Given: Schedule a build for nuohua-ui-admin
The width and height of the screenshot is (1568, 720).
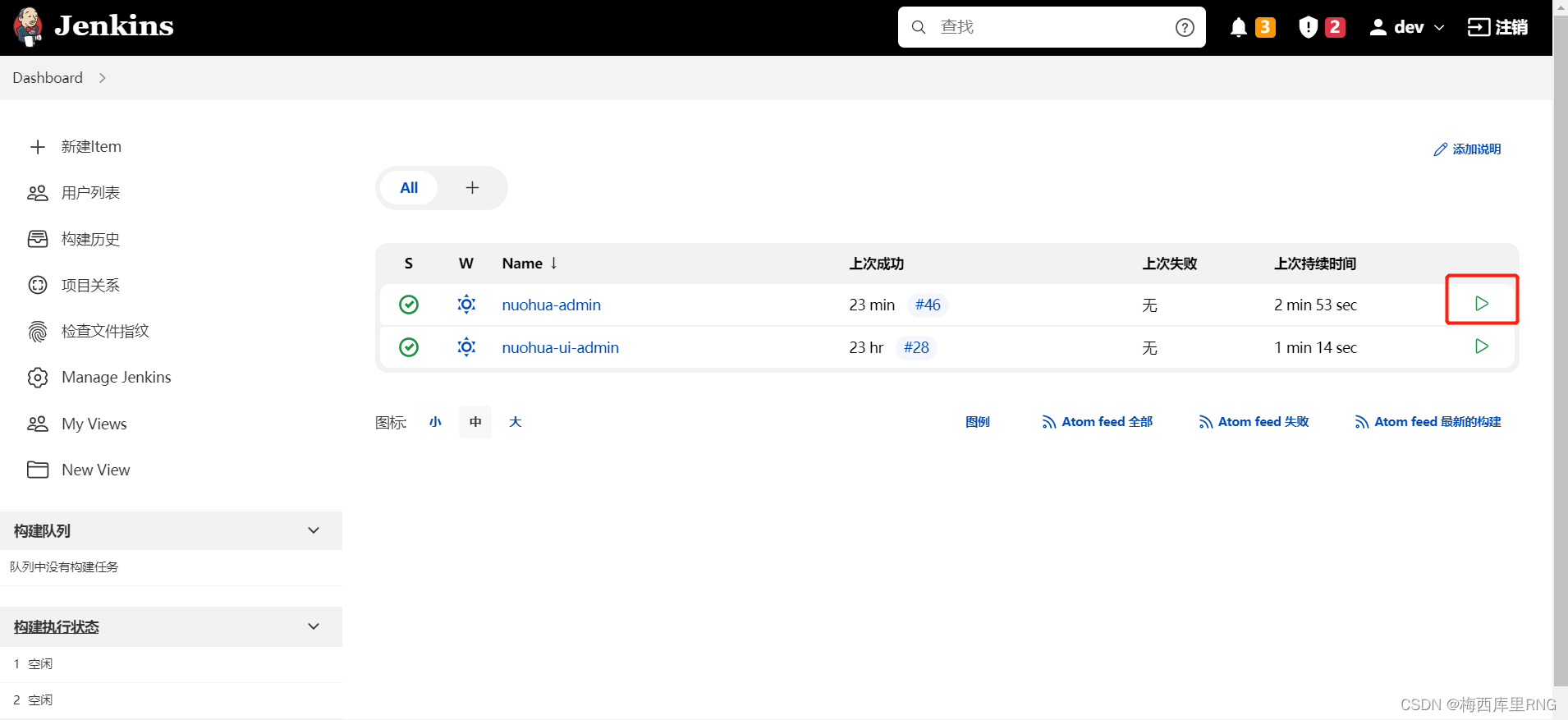Looking at the screenshot, I should pos(1482,346).
